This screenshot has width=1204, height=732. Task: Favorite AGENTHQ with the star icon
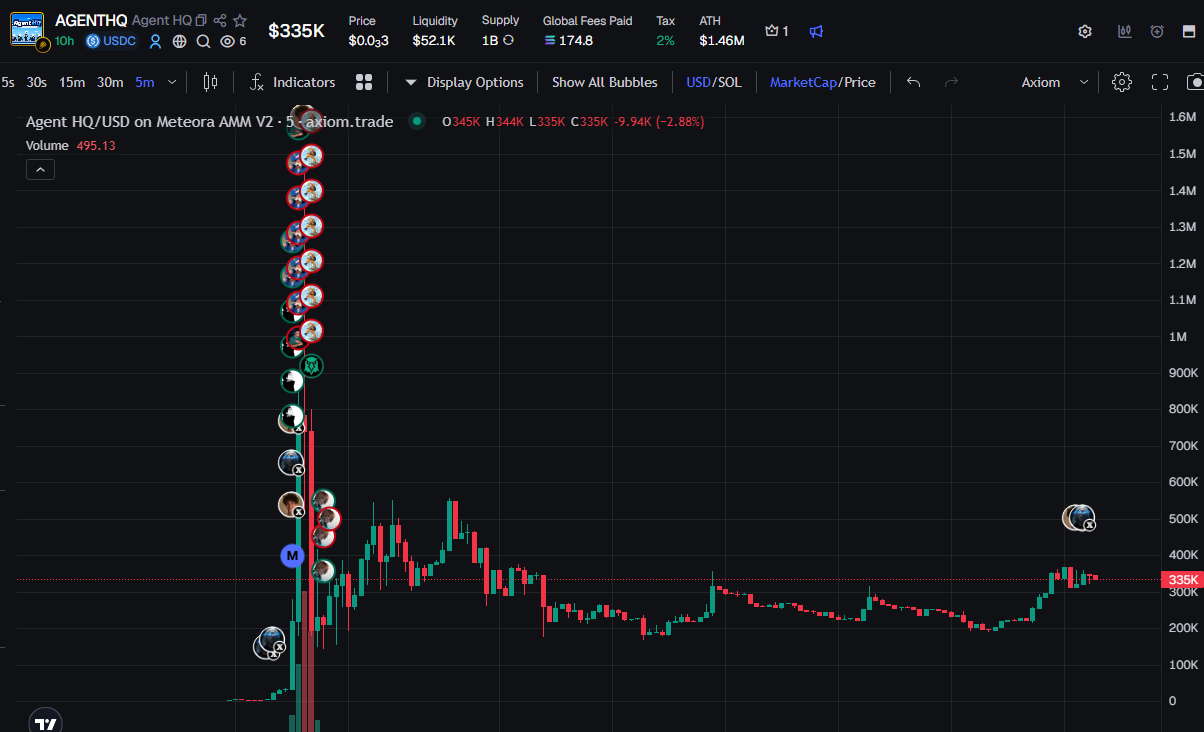(x=240, y=20)
